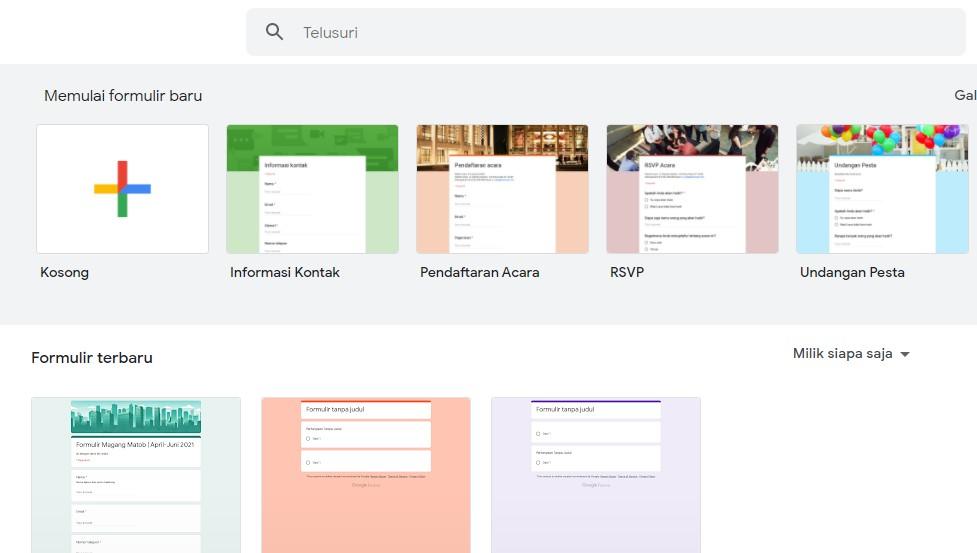The image size is (977, 553).
Task: Open the Milik siapa saja owner filter
Action: pos(851,354)
